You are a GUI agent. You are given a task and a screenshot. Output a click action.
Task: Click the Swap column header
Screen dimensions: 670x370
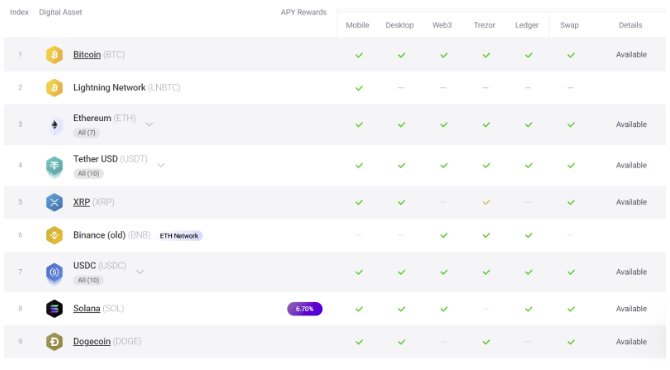point(569,25)
